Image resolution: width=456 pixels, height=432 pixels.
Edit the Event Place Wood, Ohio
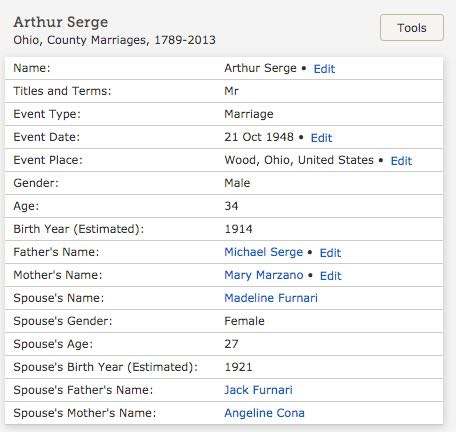(x=401, y=161)
